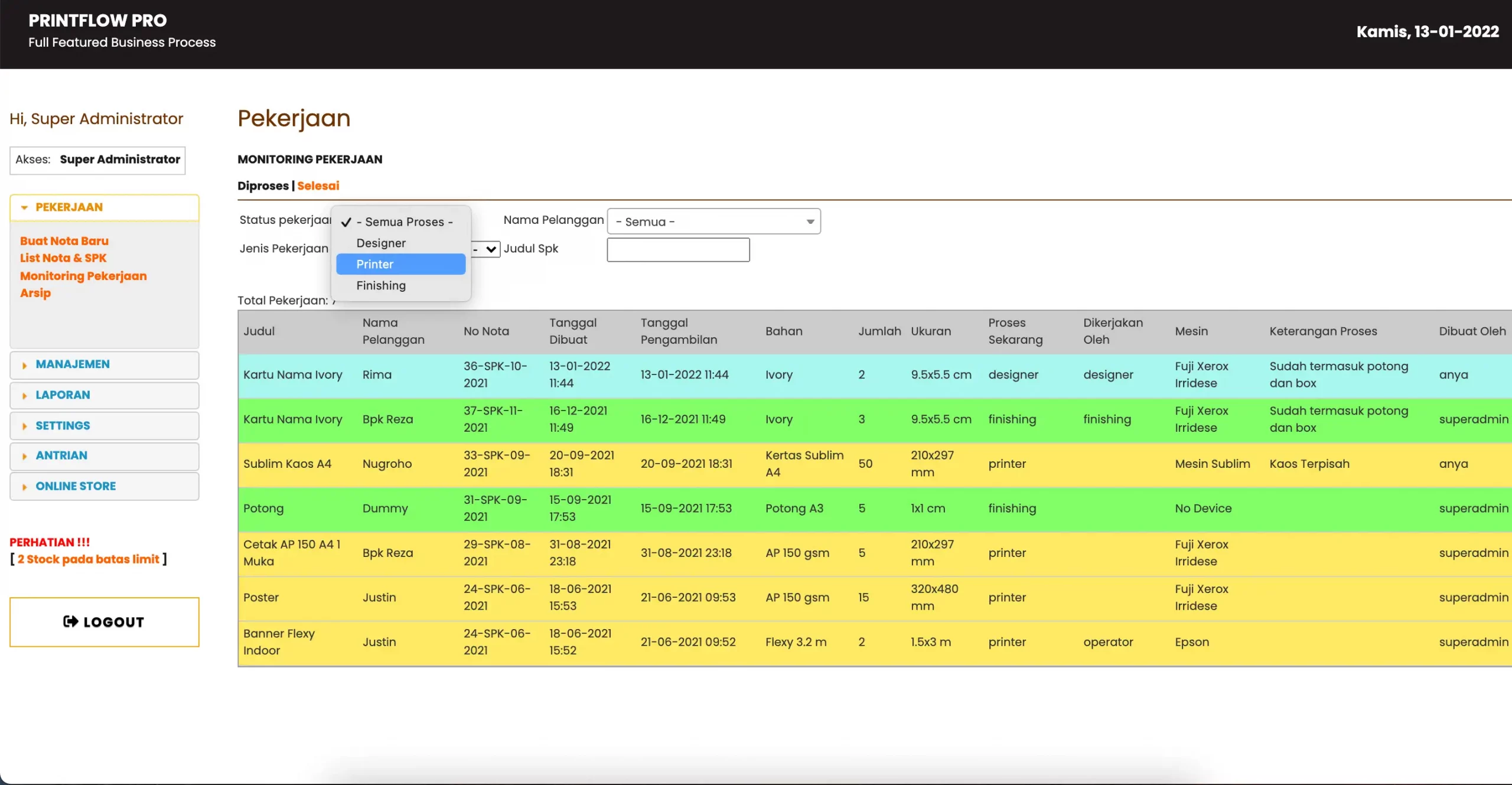Pick Finishing in the open dropdown
1512x785 pixels.
400,285
